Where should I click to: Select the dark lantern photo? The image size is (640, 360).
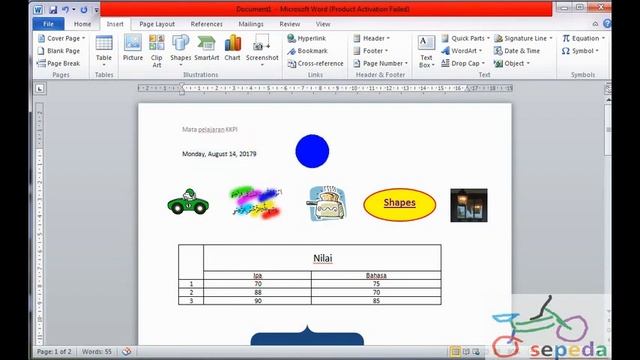[469, 205]
